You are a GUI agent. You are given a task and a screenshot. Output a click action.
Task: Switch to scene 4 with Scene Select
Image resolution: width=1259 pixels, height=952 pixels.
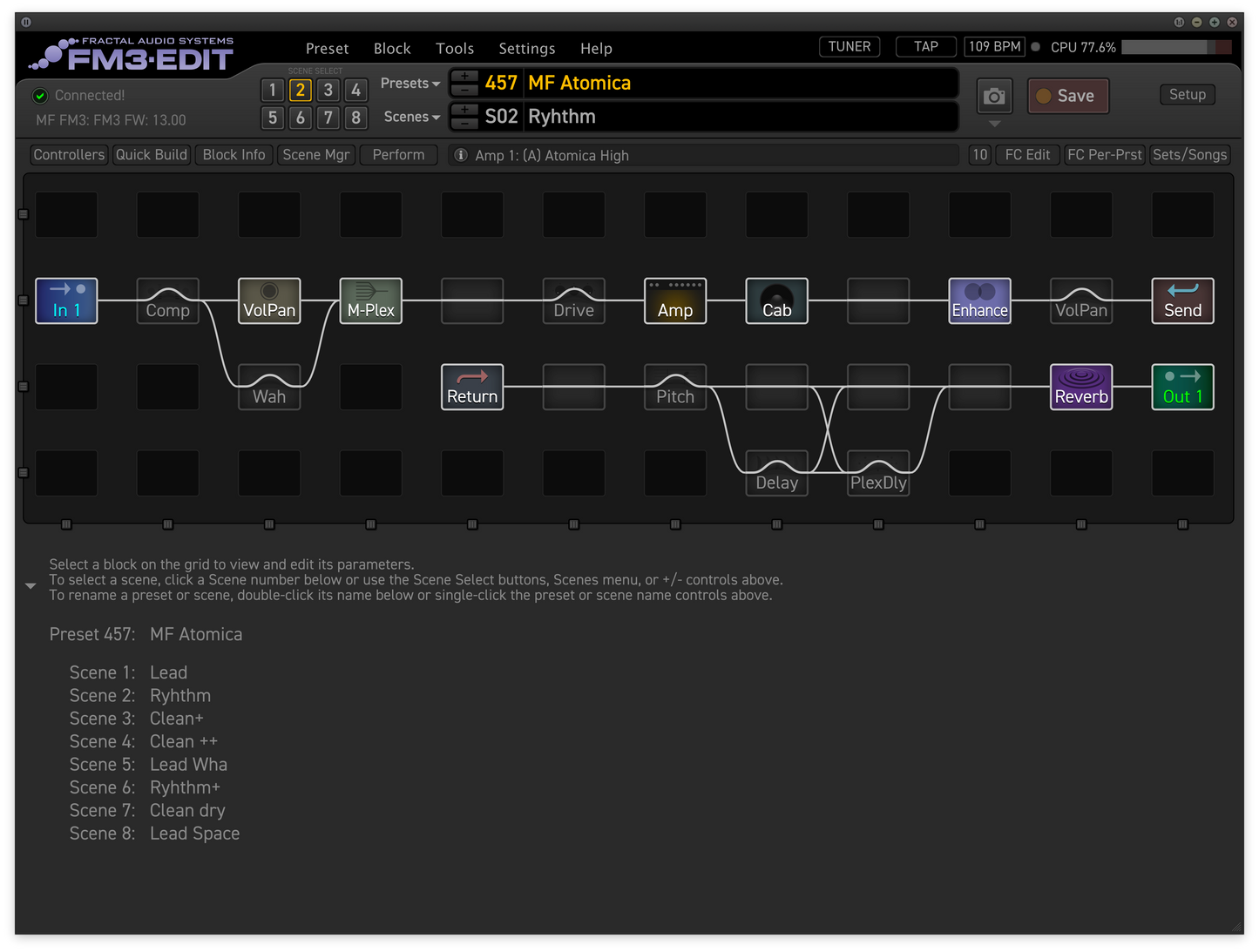tap(355, 90)
